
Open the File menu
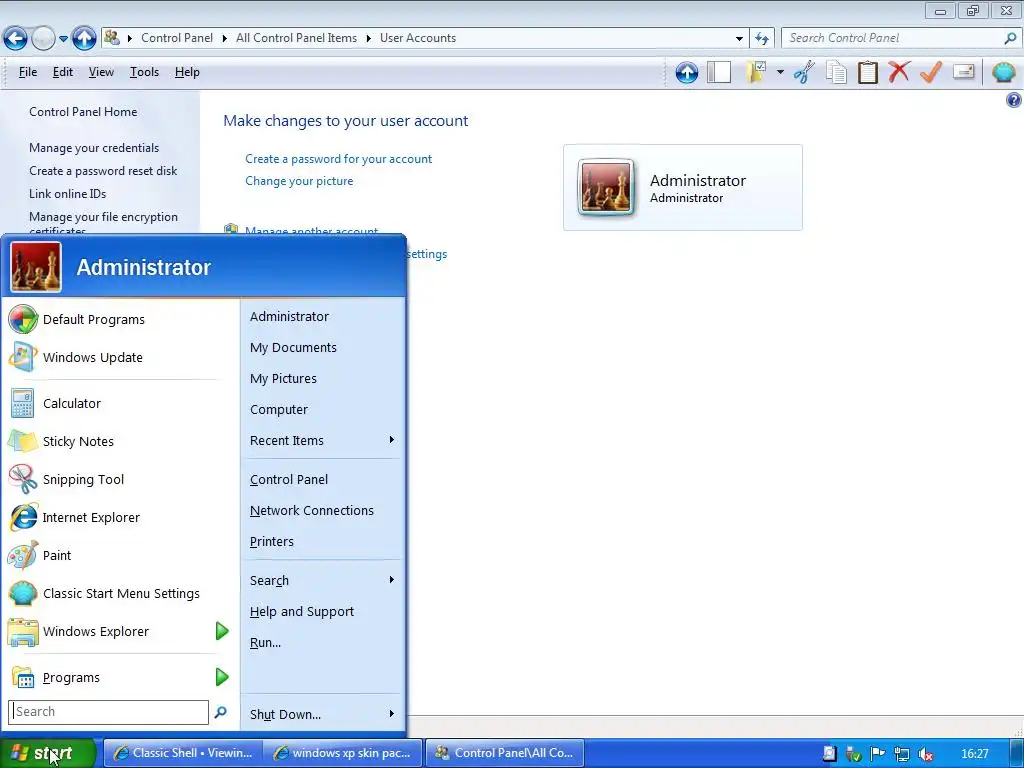(x=27, y=72)
